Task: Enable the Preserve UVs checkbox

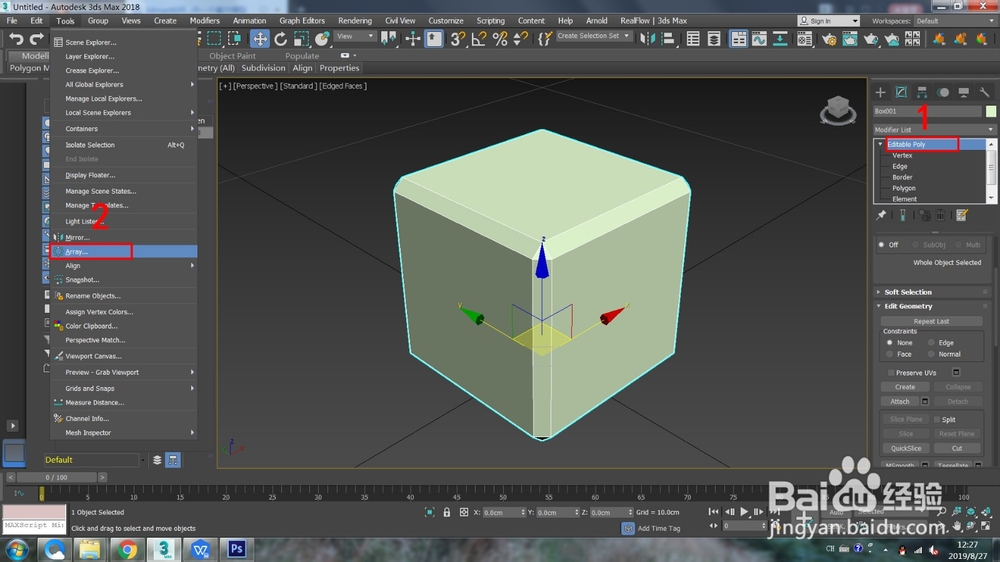Action: (891, 372)
